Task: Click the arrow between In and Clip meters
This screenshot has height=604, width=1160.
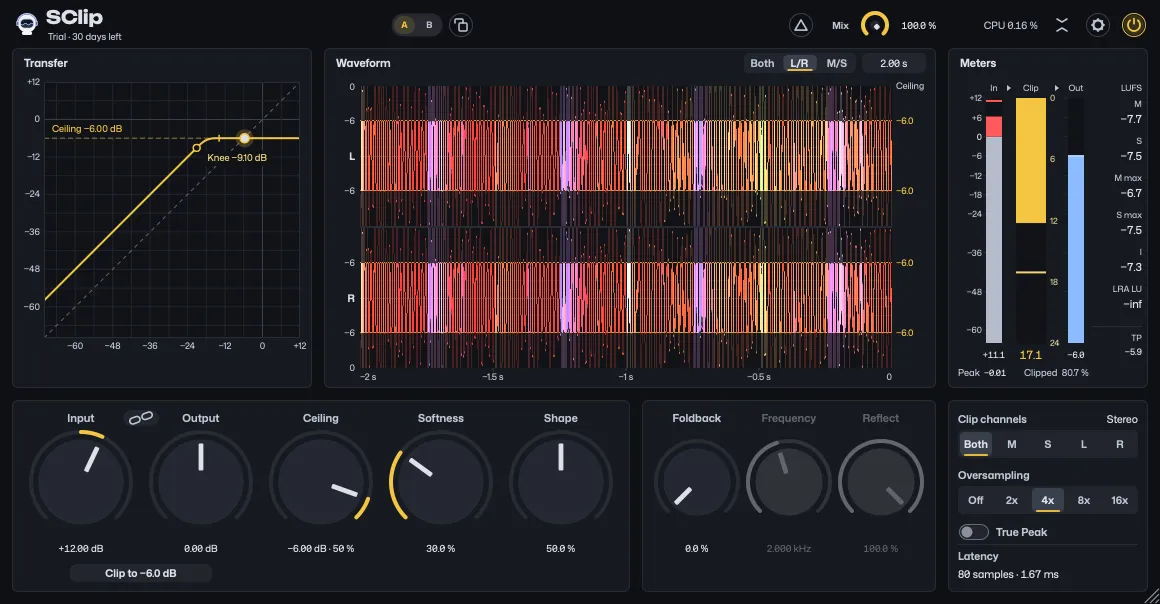Action: pos(1009,88)
